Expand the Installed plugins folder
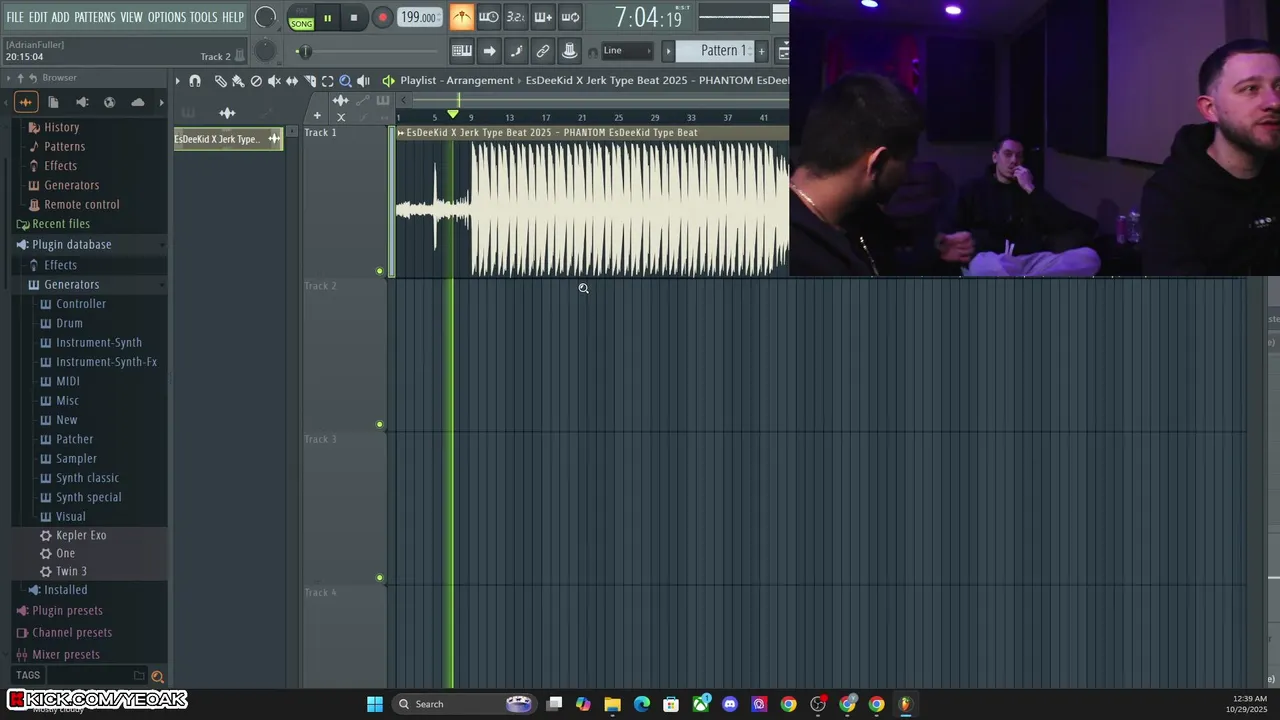The height and width of the screenshot is (720, 1280). (x=65, y=590)
